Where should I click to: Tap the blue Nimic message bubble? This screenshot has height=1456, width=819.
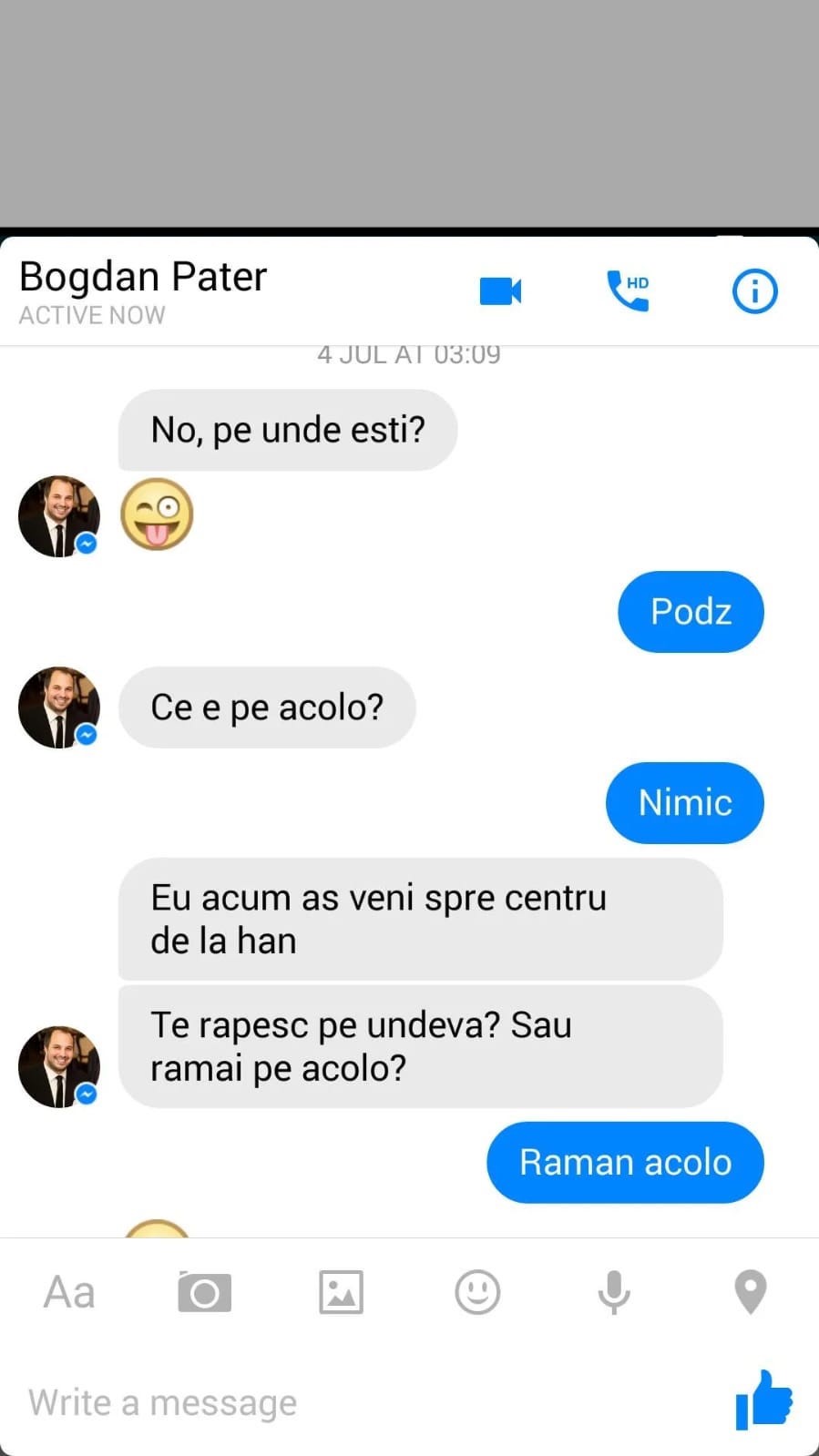[x=685, y=803]
